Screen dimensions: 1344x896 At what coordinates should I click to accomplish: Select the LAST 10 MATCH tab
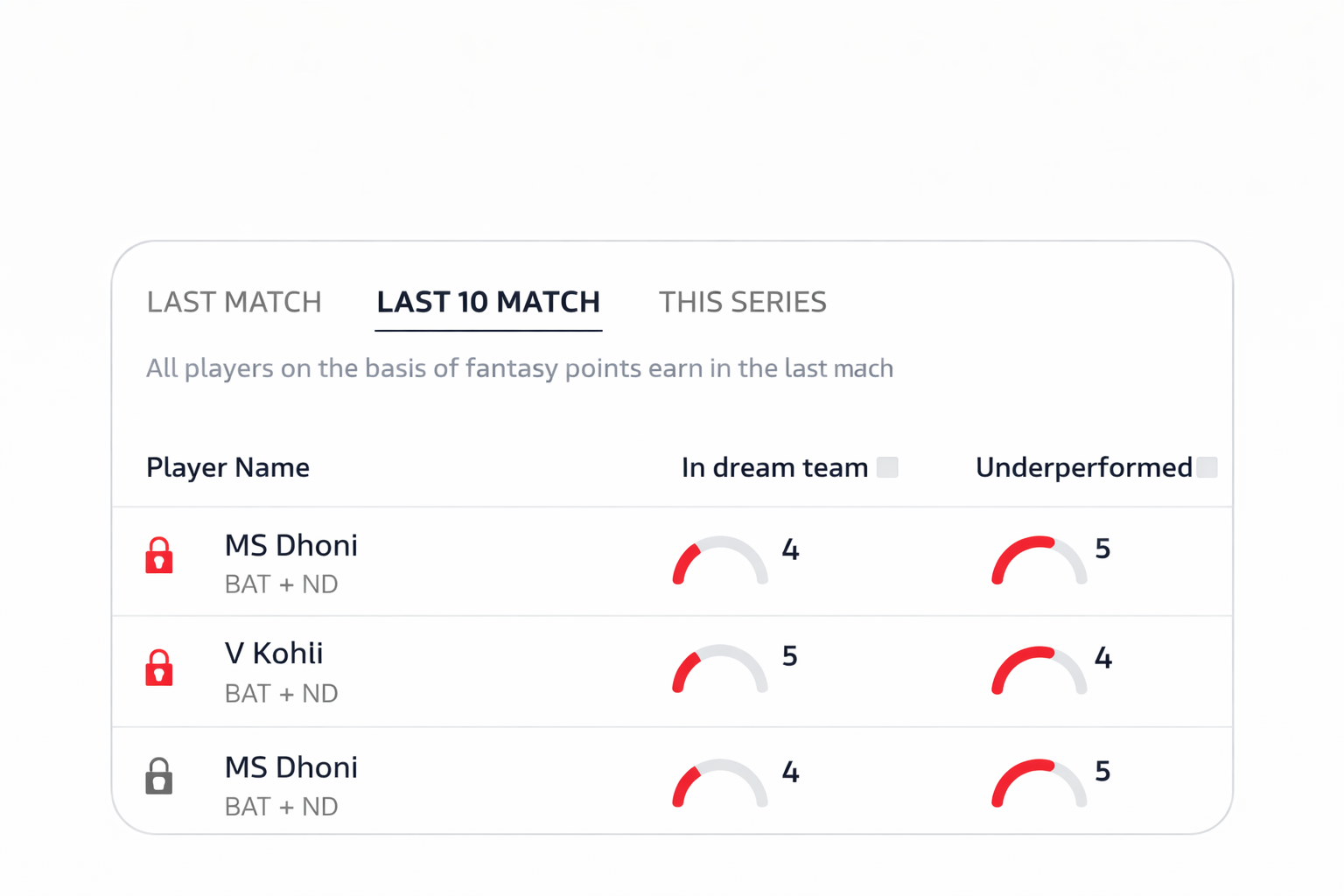point(487,302)
